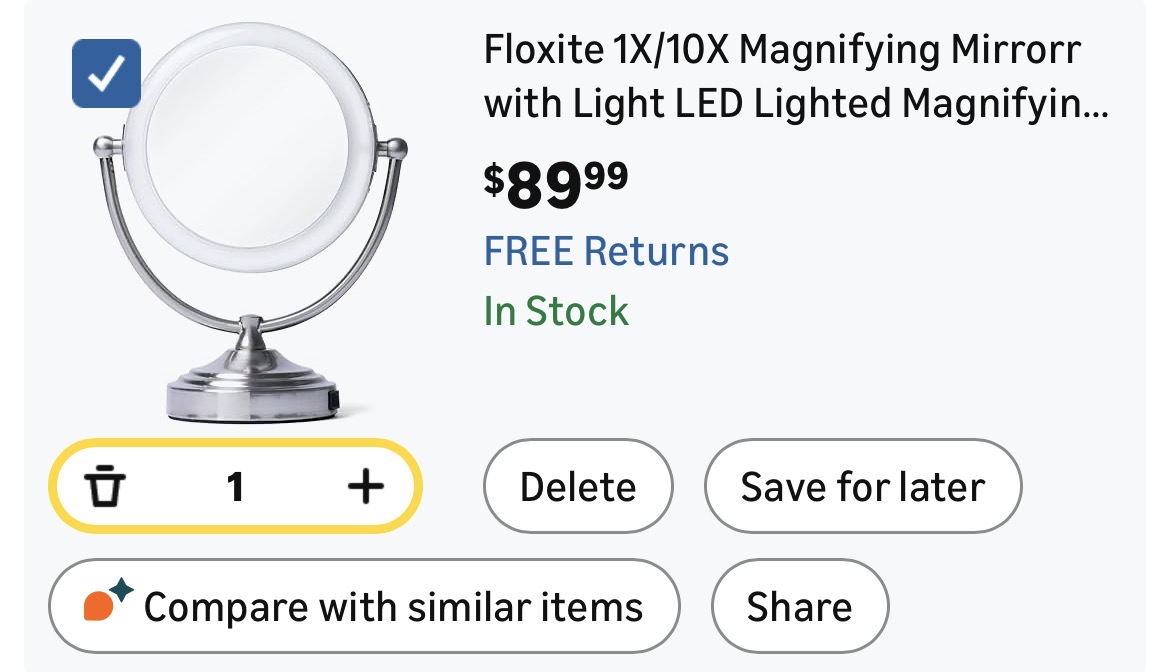This screenshot has width=1170, height=672.
Task: Uncheck the item selection checkbox
Action: [x=106, y=73]
